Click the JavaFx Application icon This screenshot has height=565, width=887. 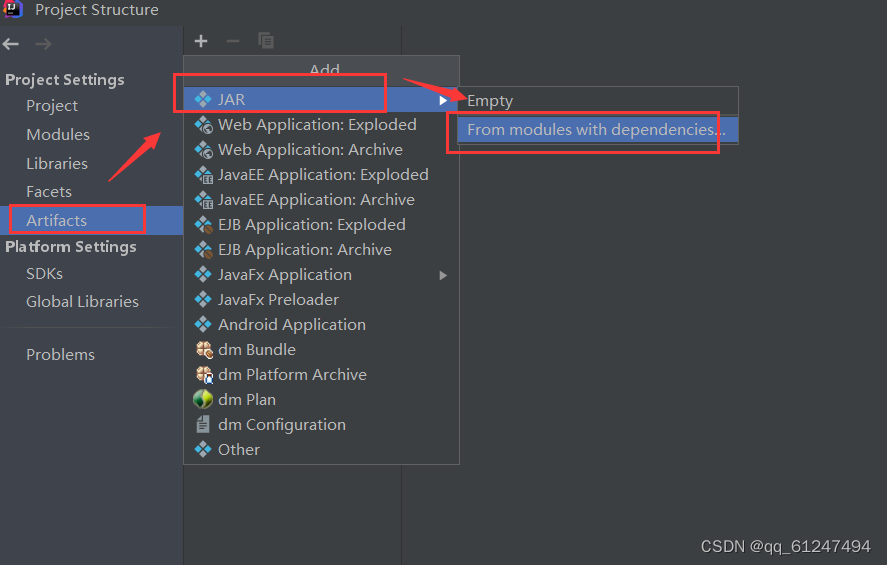coord(203,274)
